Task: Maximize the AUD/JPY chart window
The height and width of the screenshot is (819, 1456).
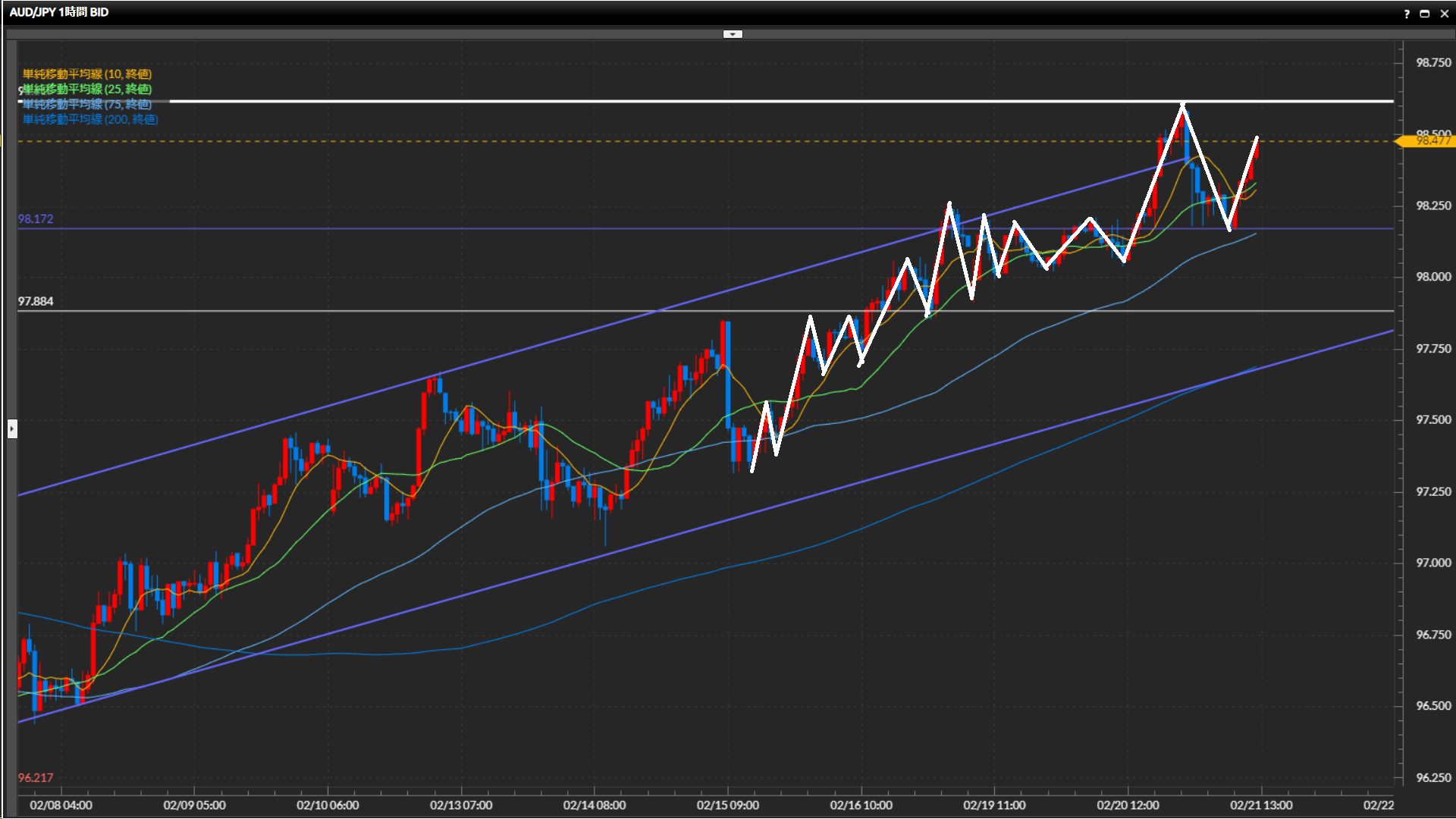Action: point(1425,14)
